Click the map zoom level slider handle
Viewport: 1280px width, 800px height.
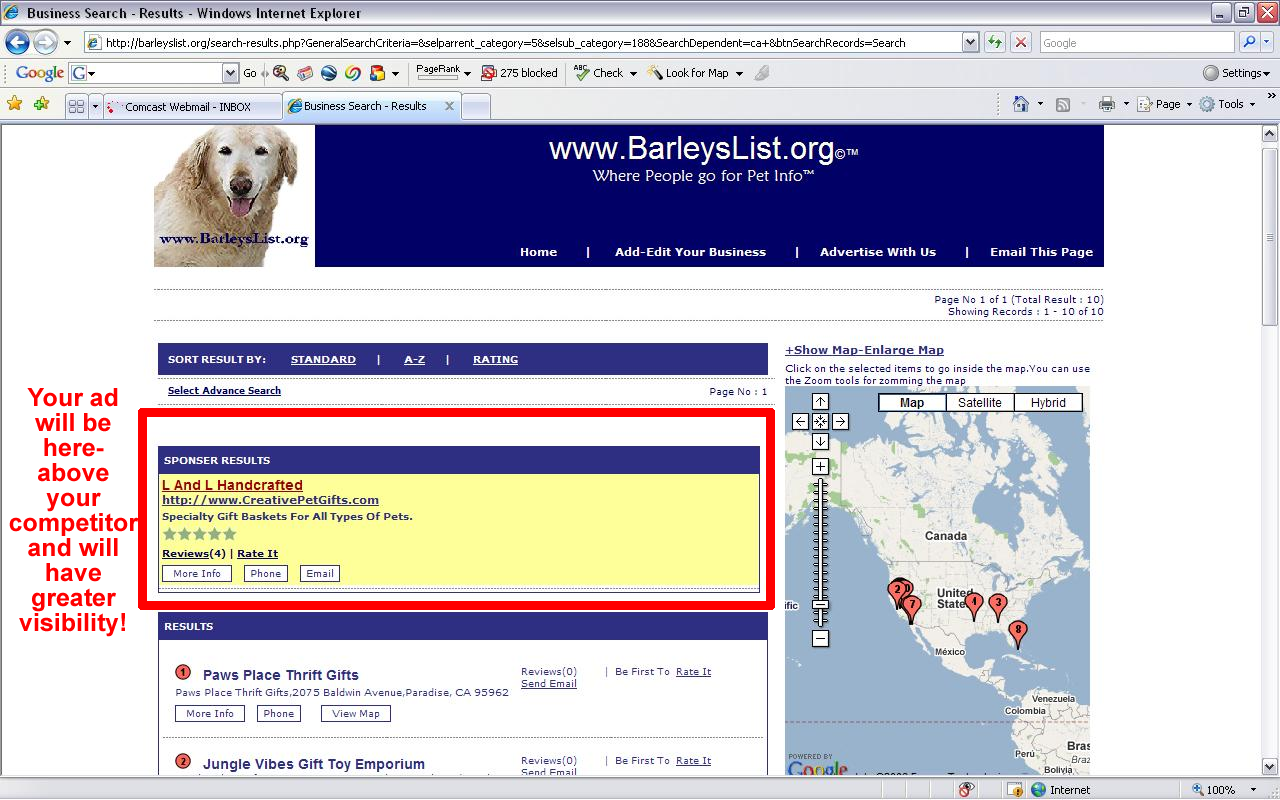(820, 605)
